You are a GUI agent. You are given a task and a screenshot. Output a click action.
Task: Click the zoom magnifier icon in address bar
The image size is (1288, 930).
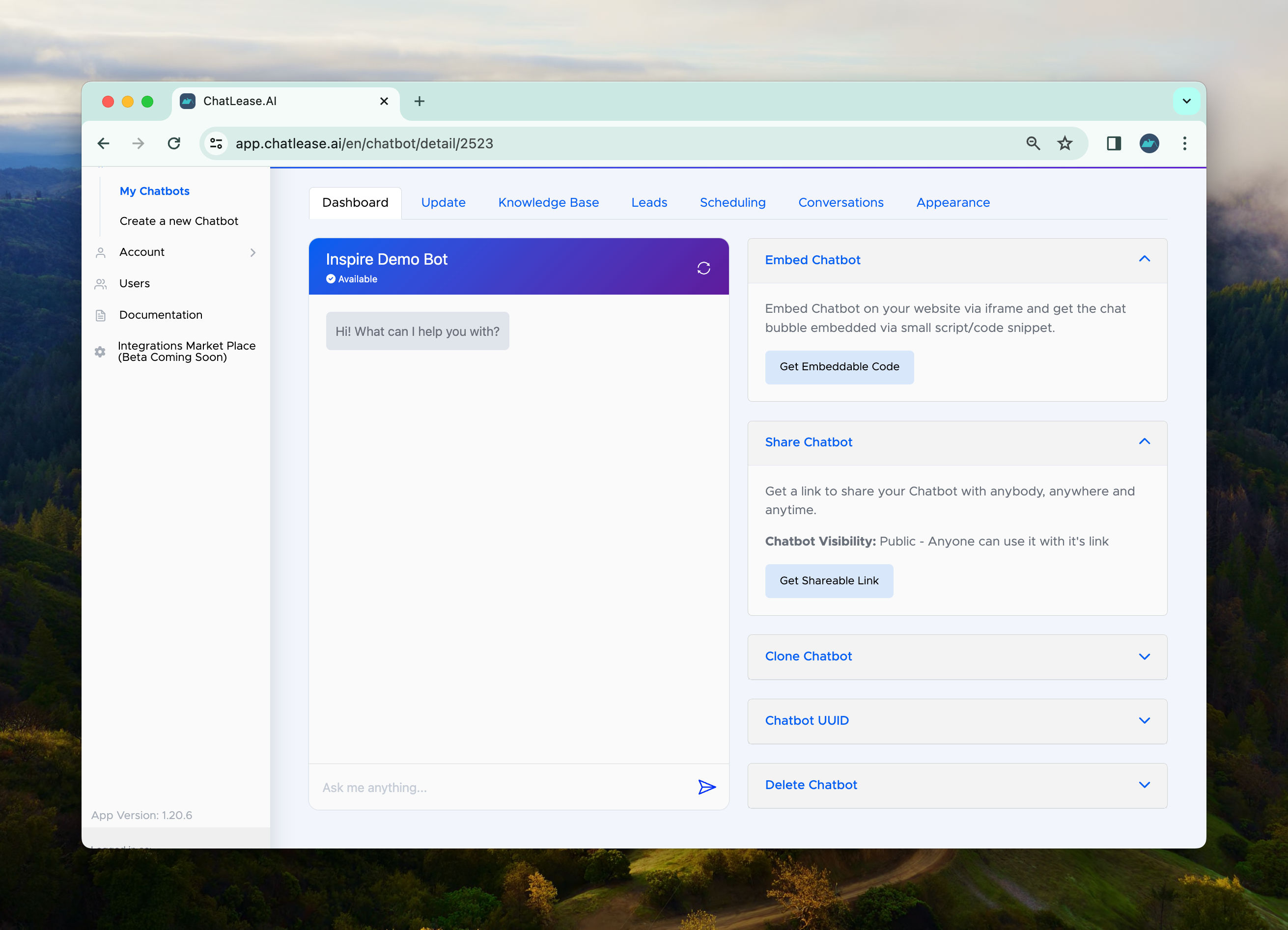1033,144
